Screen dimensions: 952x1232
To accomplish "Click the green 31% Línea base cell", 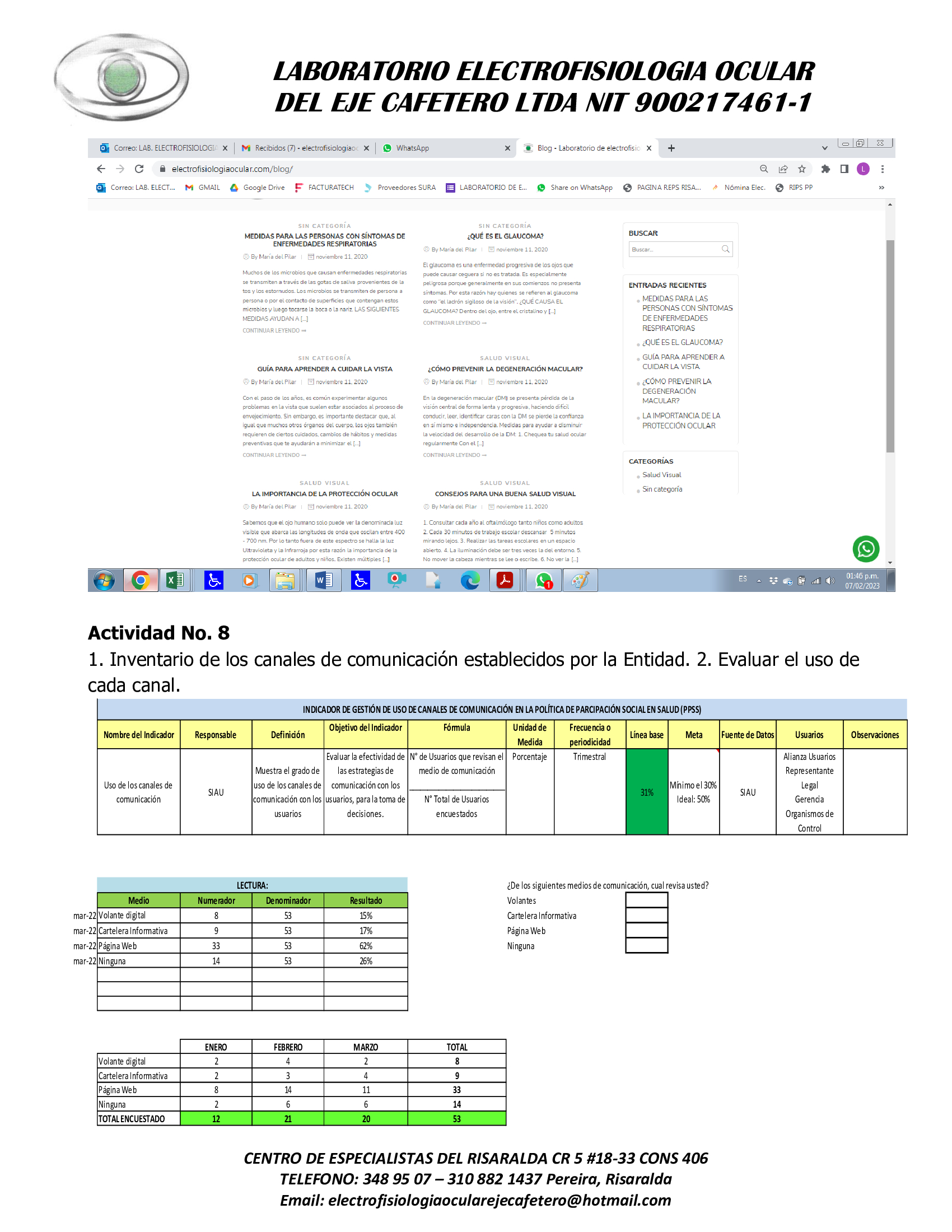I will (647, 791).
